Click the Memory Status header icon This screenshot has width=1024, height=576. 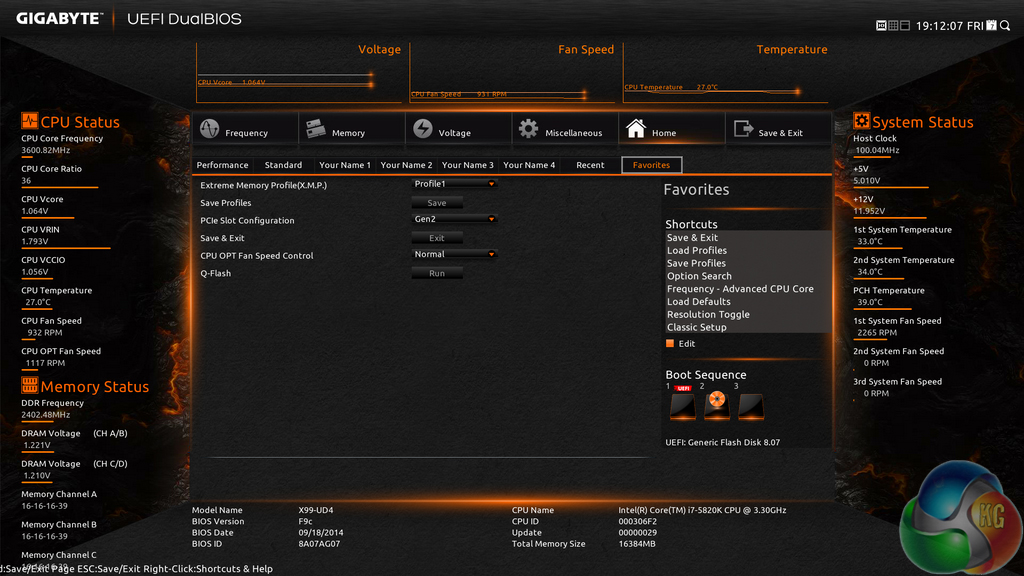click(x=29, y=385)
